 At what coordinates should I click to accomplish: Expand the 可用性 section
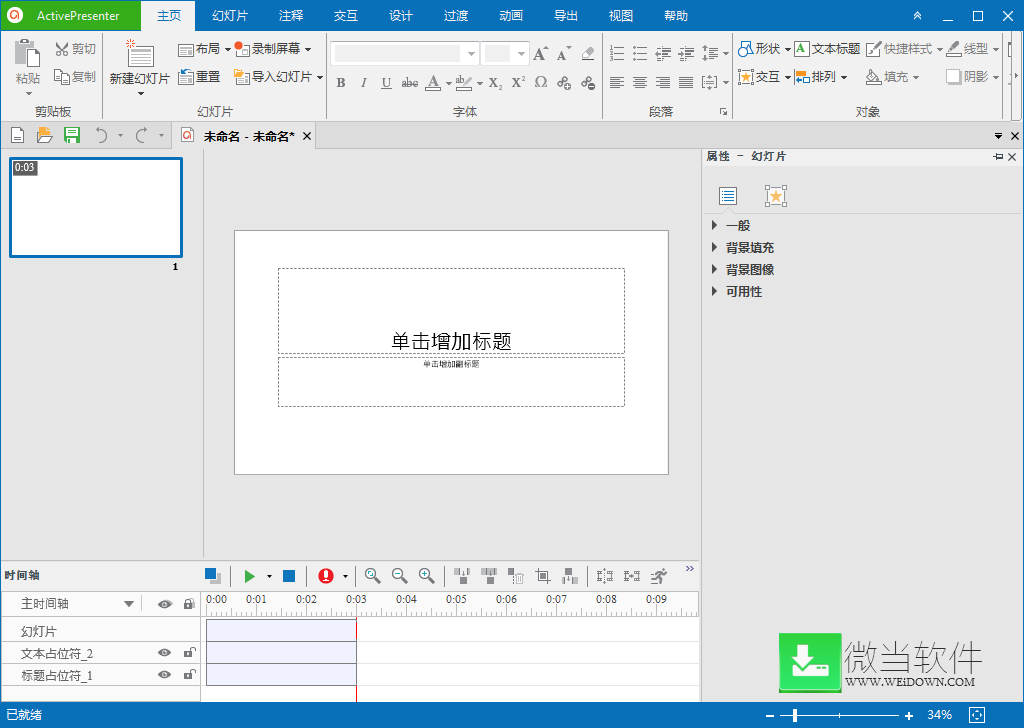tap(714, 291)
